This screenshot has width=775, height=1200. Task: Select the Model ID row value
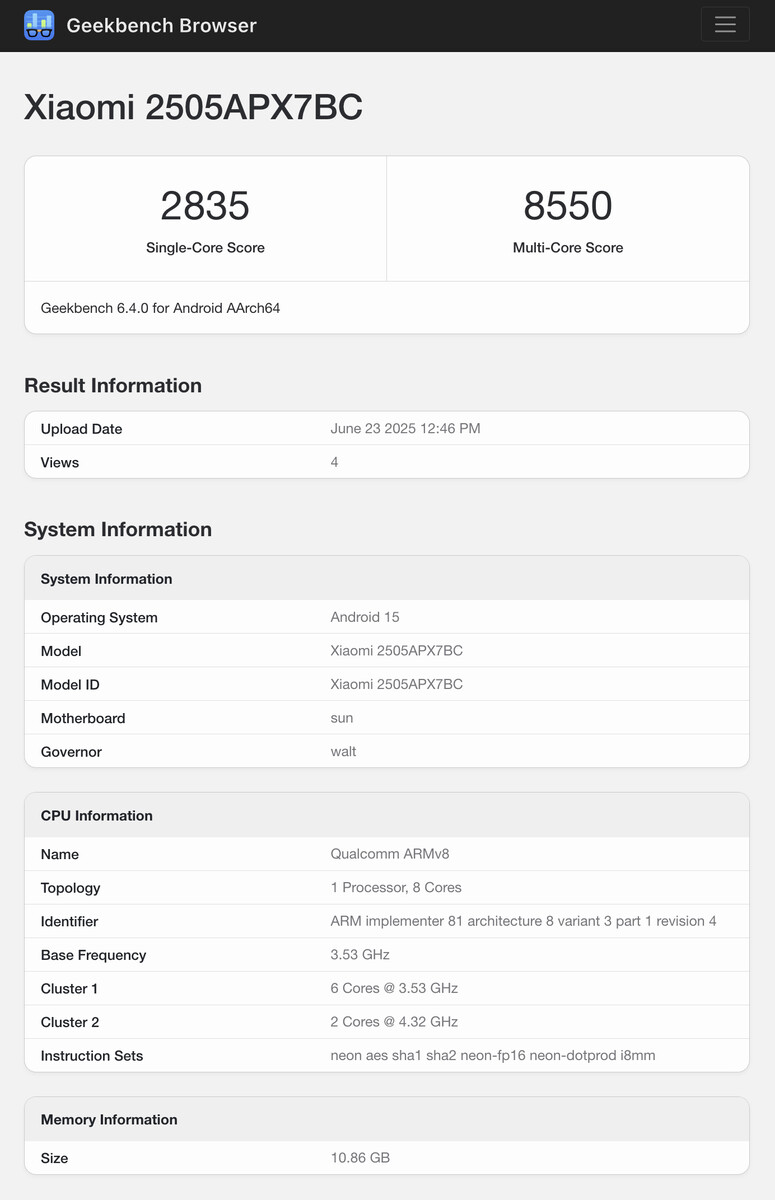pyautogui.click(x=396, y=685)
